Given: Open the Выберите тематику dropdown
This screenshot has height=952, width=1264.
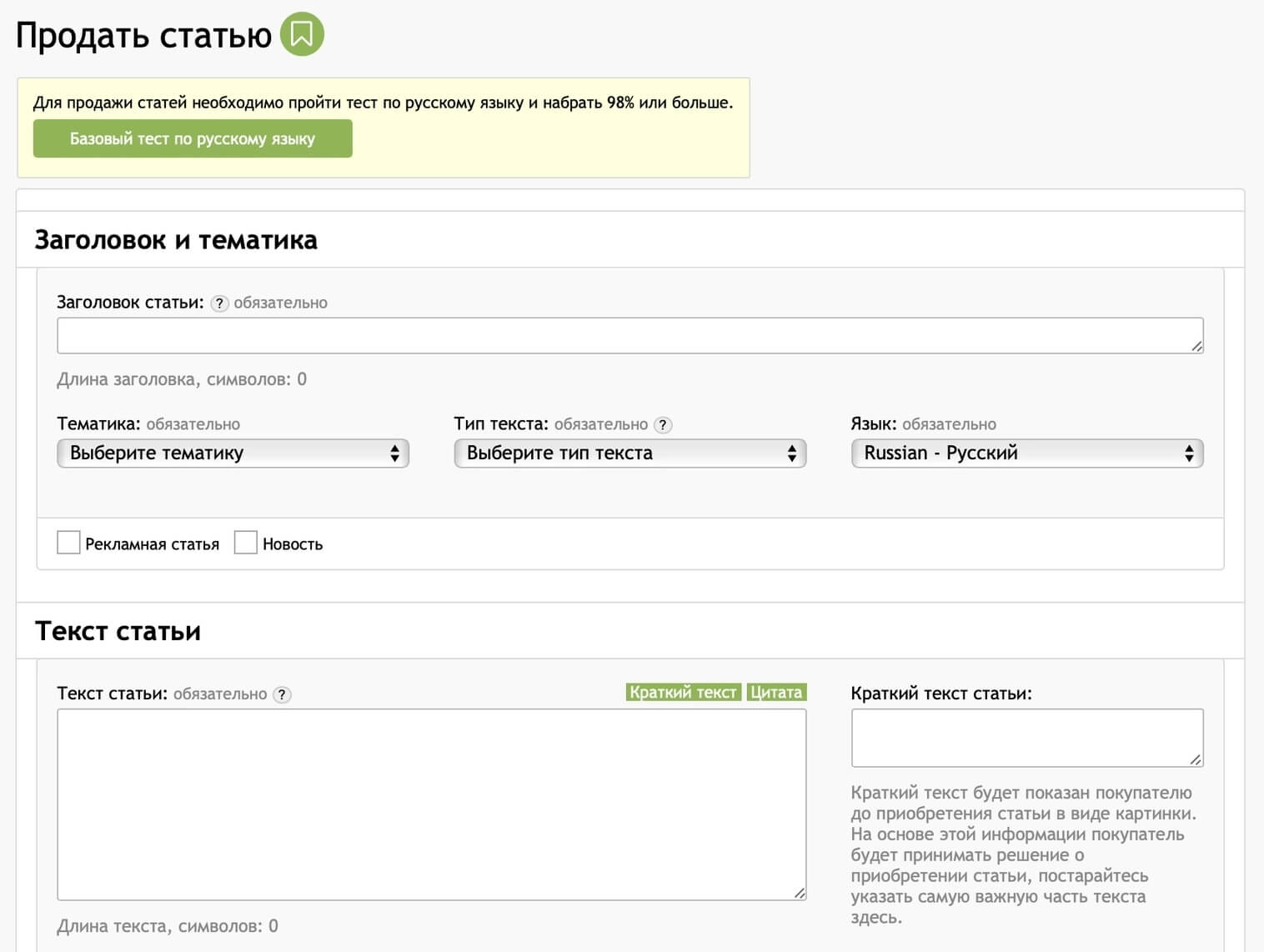Looking at the screenshot, I should click(233, 453).
